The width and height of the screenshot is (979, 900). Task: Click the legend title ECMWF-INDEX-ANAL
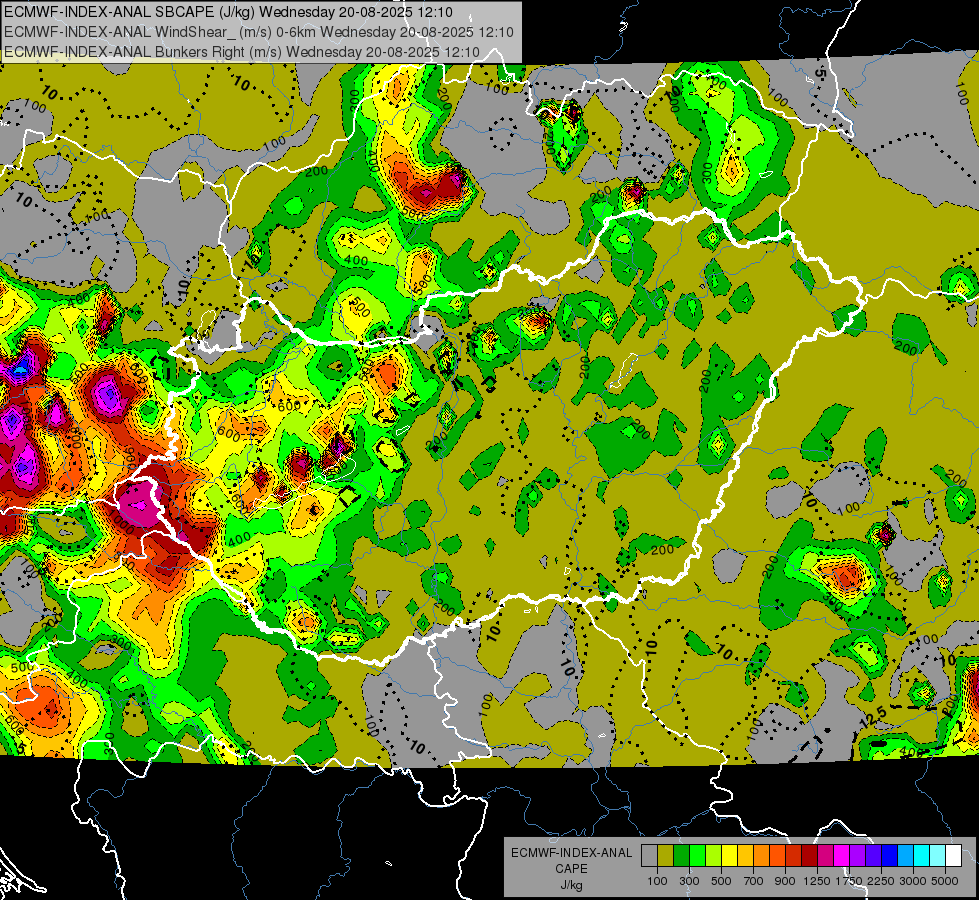pos(571,853)
